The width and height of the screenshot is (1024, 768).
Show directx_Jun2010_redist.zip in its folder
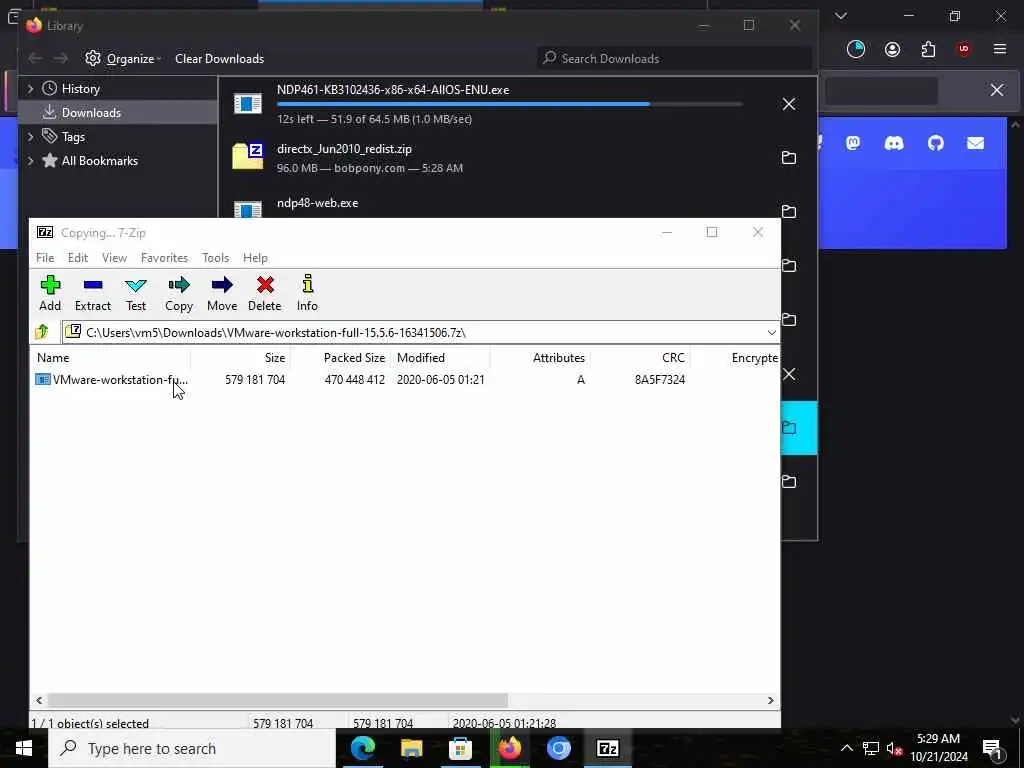click(x=789, y=157)
